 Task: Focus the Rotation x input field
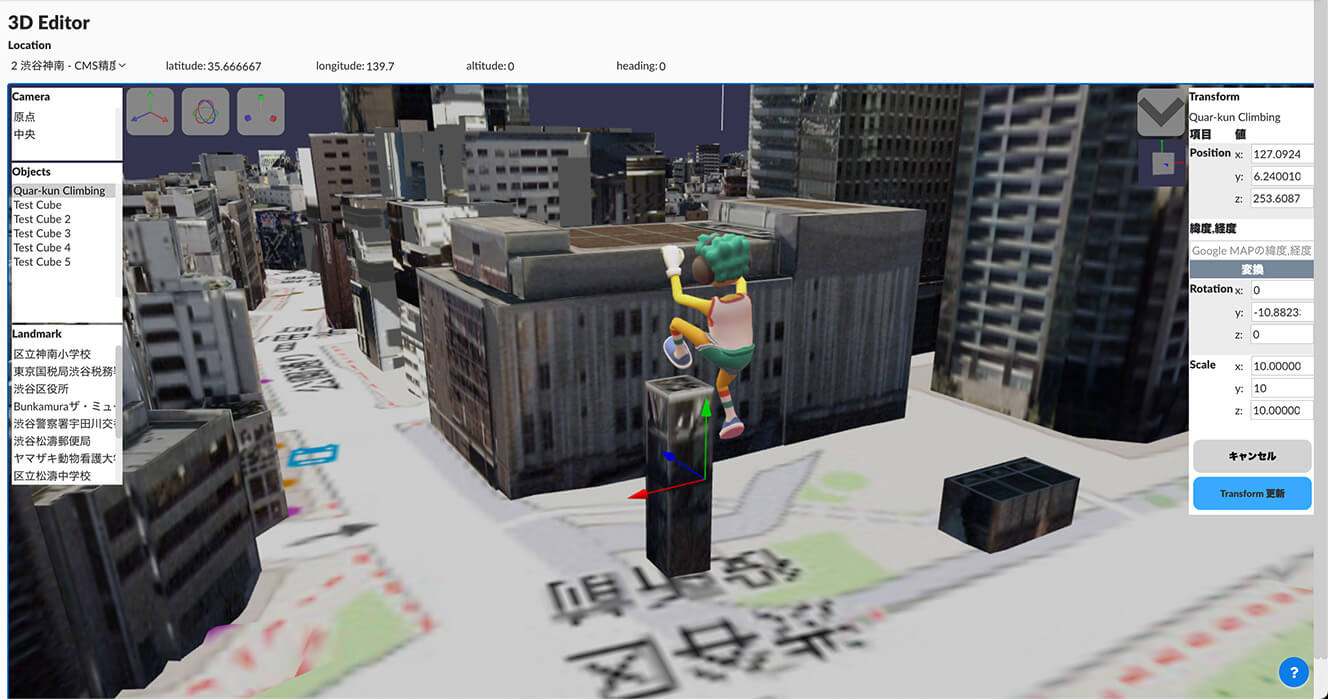[1282, 290]
